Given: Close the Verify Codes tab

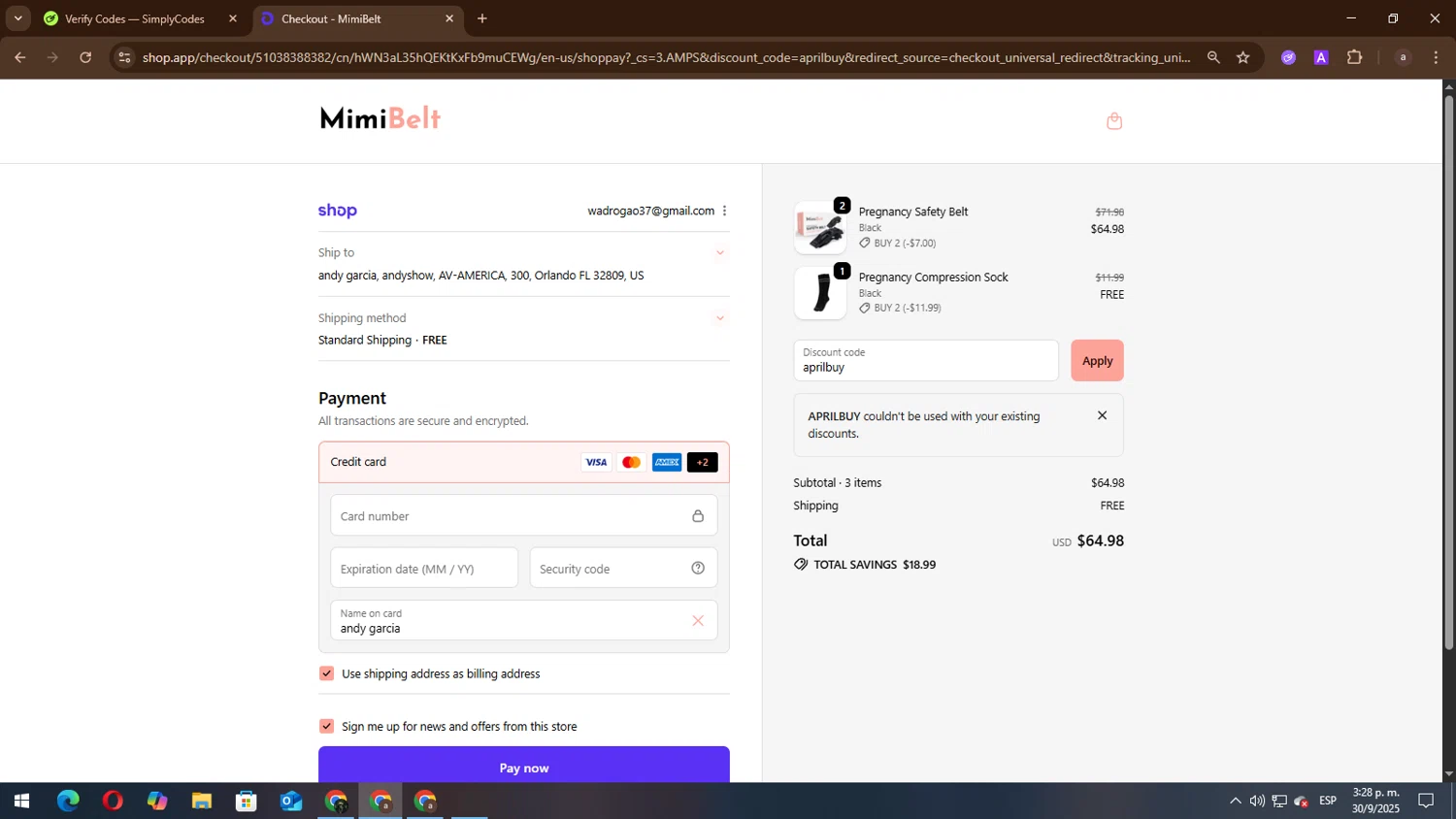Looking at the screenshot, I should [x=233, y=18].
